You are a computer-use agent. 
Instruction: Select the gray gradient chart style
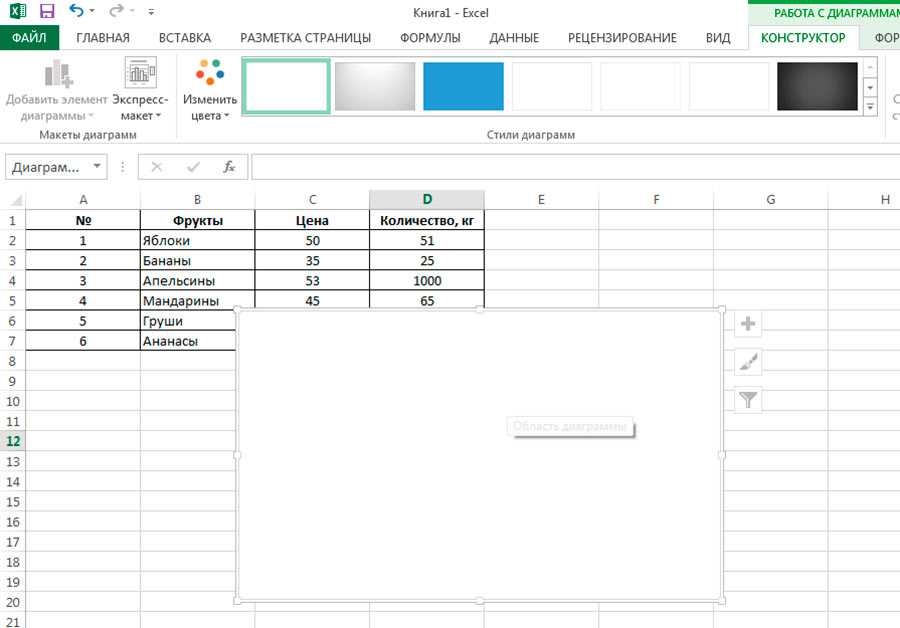375,86
